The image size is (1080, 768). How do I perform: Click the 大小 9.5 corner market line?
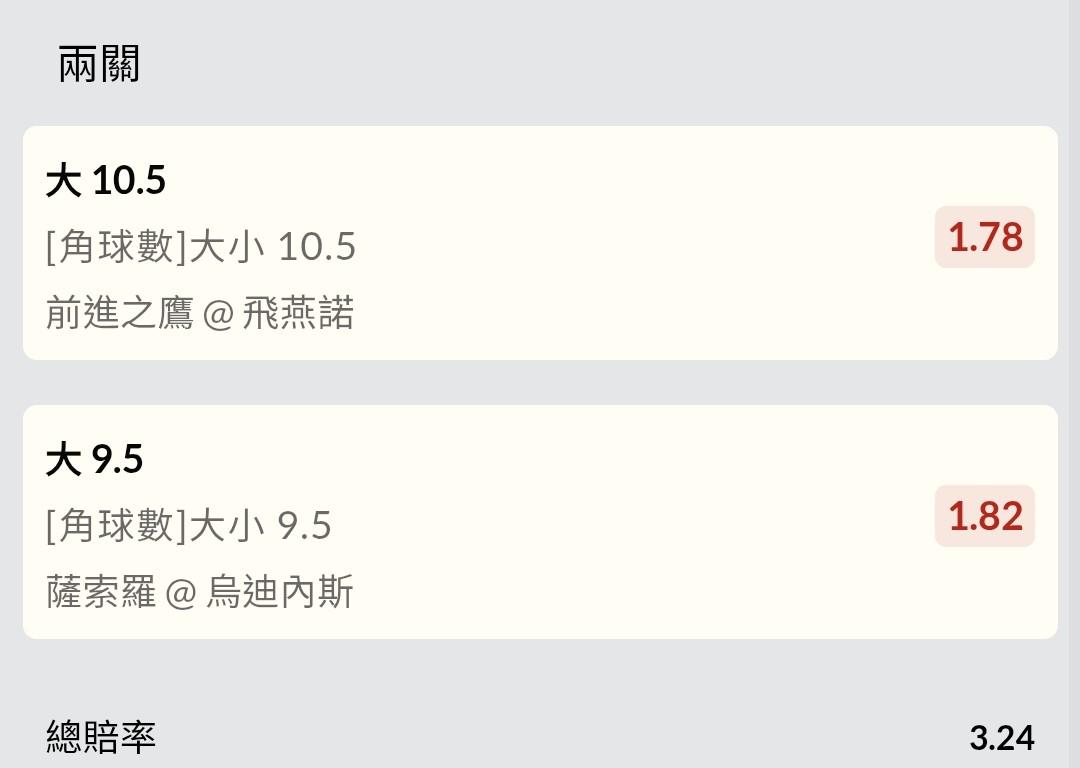[x=260, y=526]
